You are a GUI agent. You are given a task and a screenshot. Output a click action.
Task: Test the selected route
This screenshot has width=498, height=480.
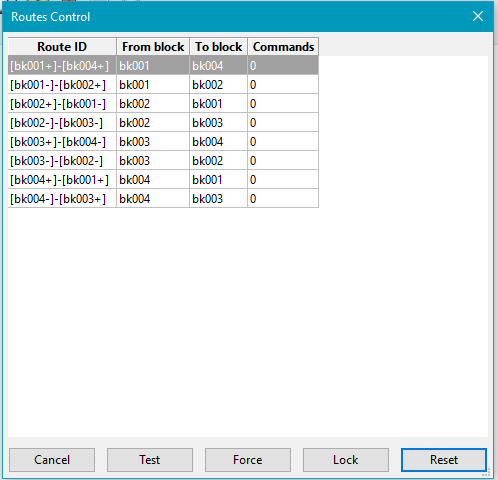tap(150, 460)
